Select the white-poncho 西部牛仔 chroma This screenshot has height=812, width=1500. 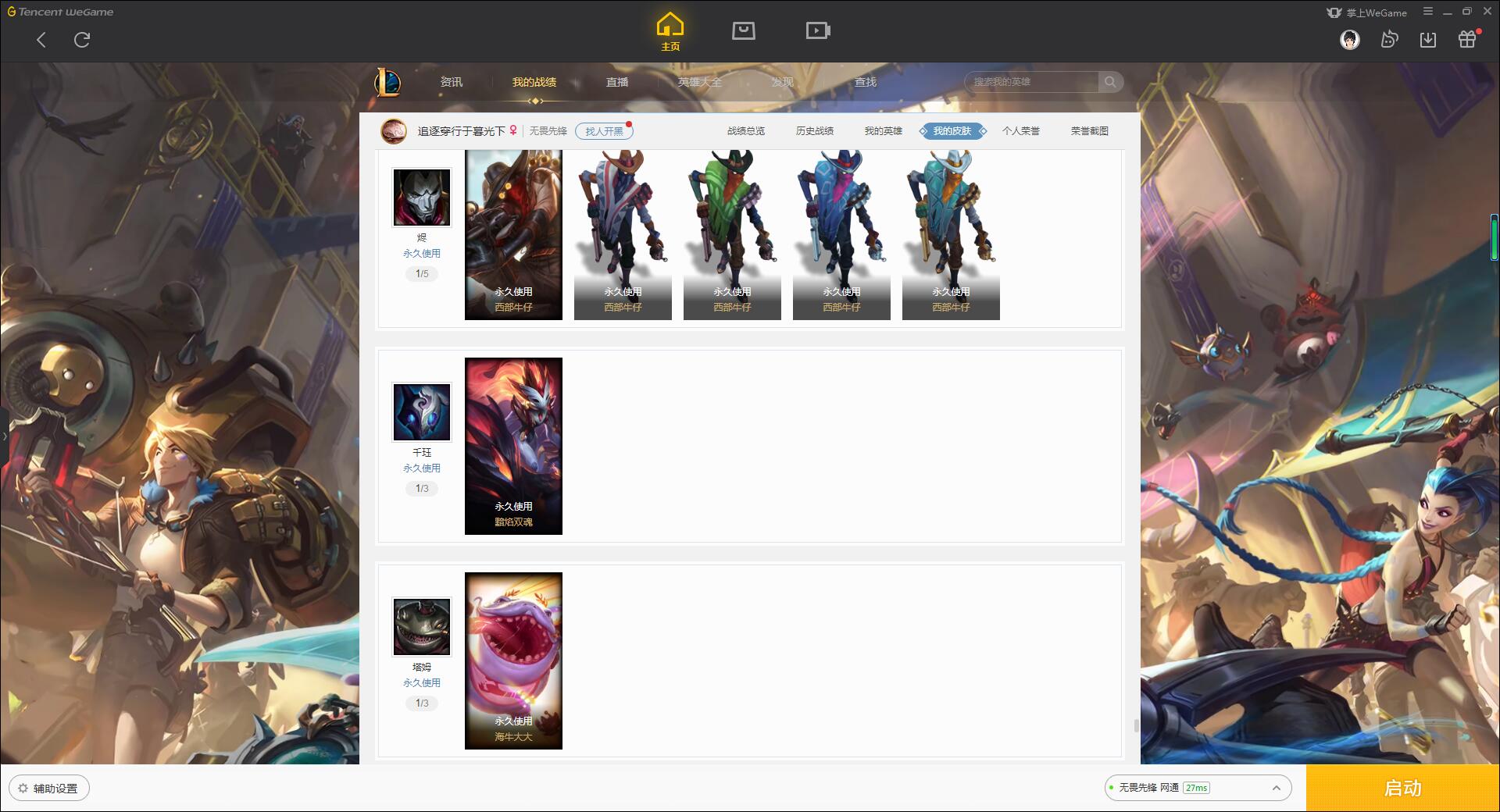pos(623,235)
